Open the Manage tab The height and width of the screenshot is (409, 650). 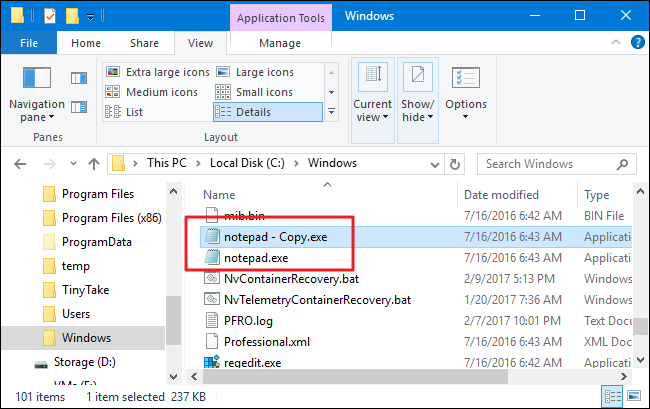point(280,43)
